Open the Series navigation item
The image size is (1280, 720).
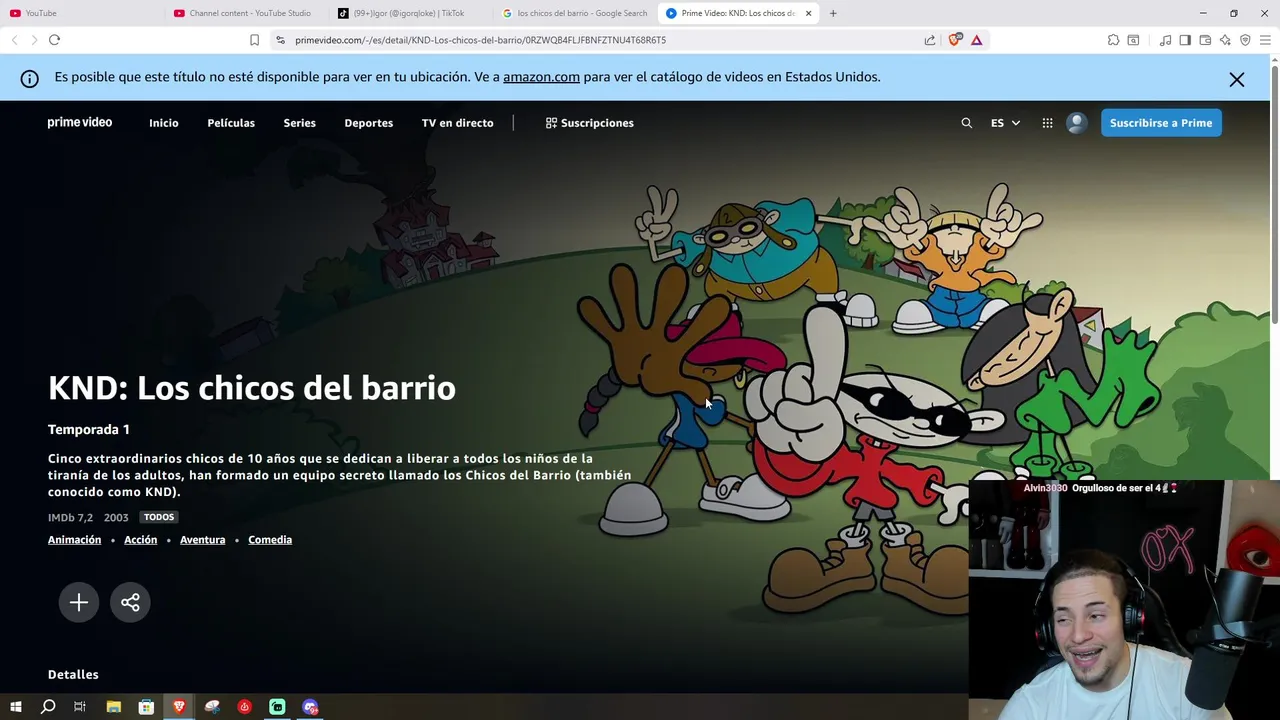click(299, 123)
